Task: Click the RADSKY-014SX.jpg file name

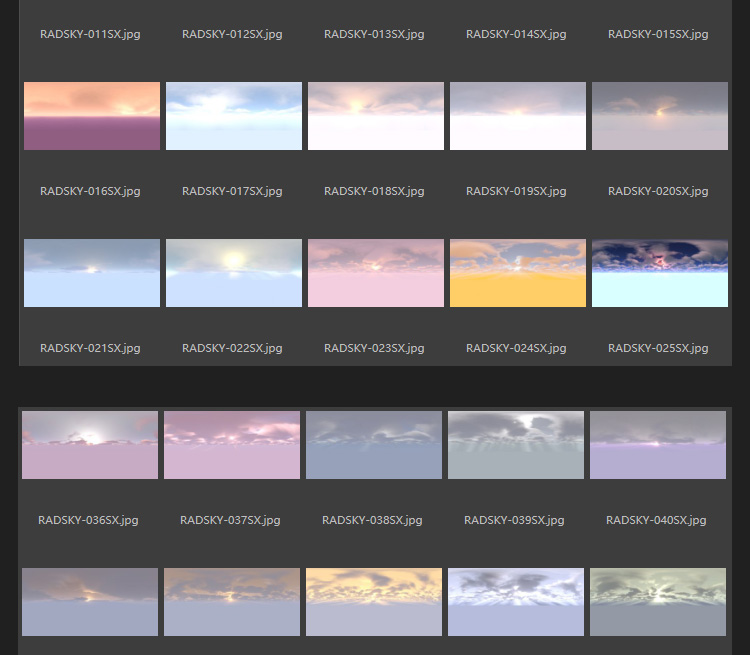Action: [x=516, y=34]
